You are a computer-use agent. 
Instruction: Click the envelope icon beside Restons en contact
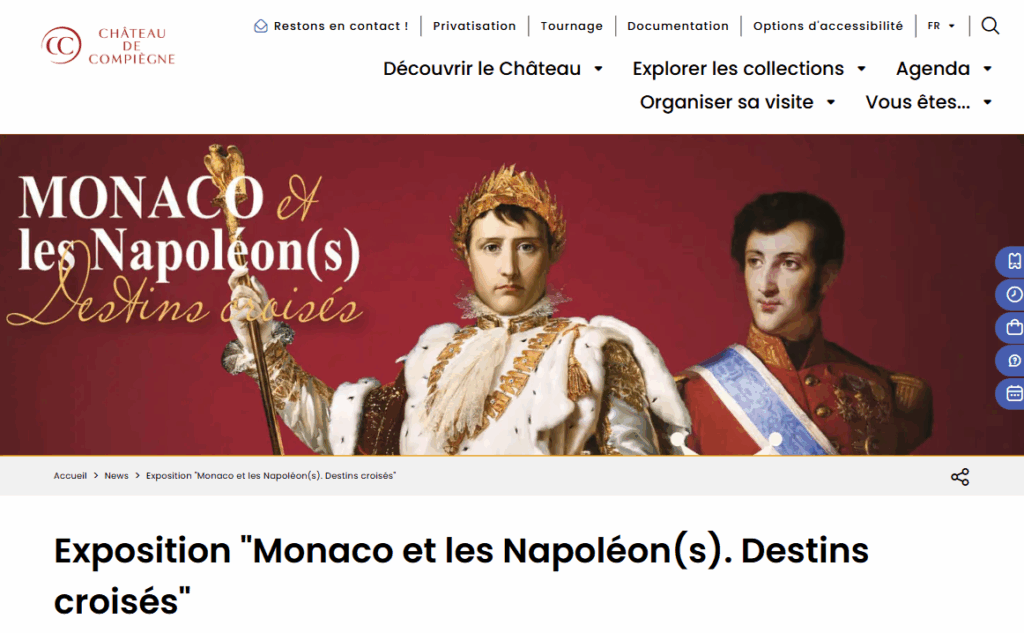261,26
